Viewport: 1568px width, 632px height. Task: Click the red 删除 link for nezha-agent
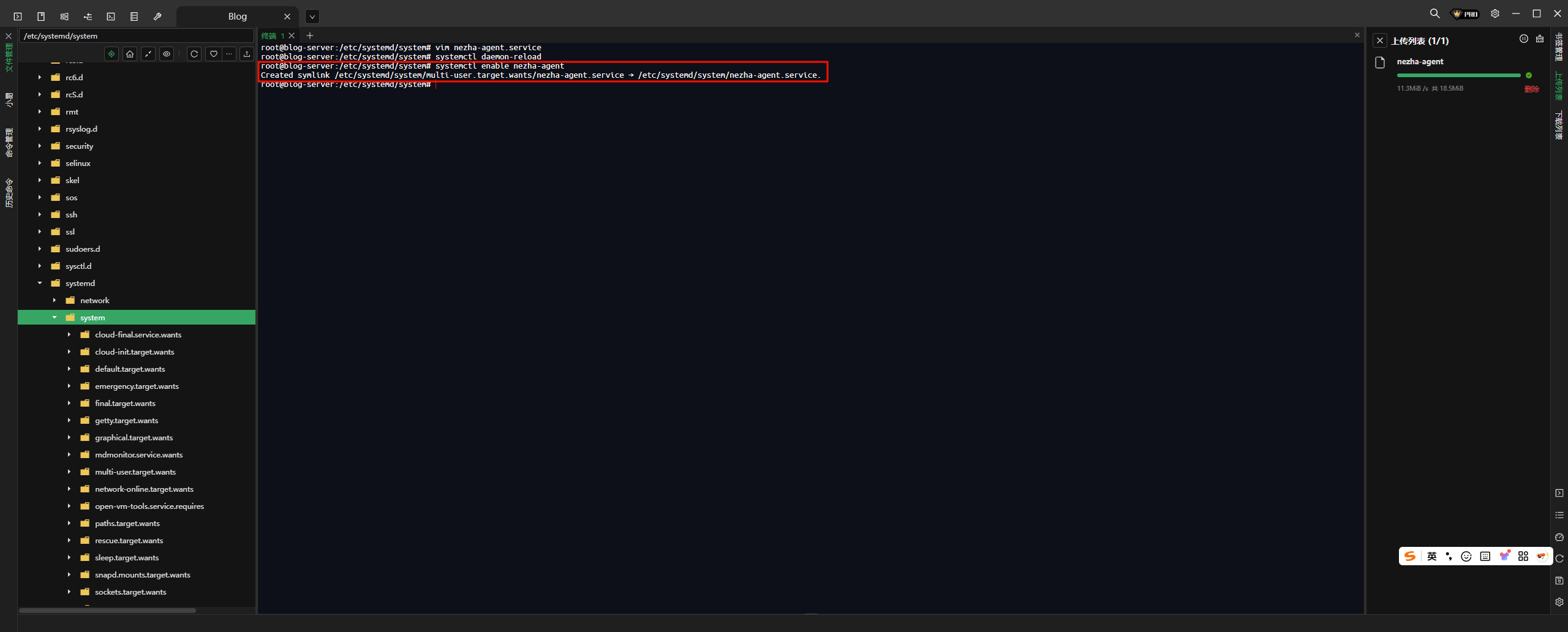[x=1531, y=89]
